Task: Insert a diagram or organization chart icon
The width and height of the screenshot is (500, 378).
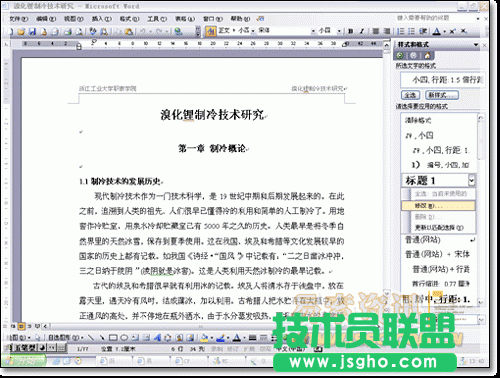Action: click(168, 338)
